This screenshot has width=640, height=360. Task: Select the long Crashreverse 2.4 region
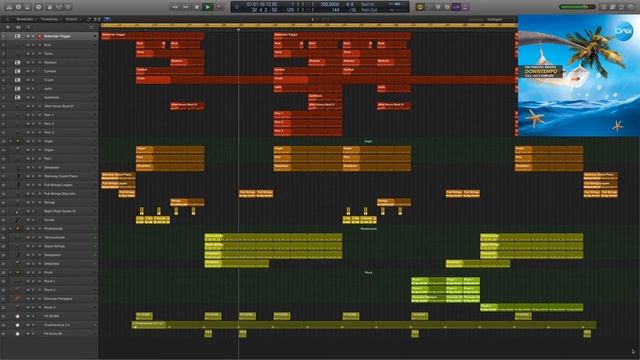[364, 325]
